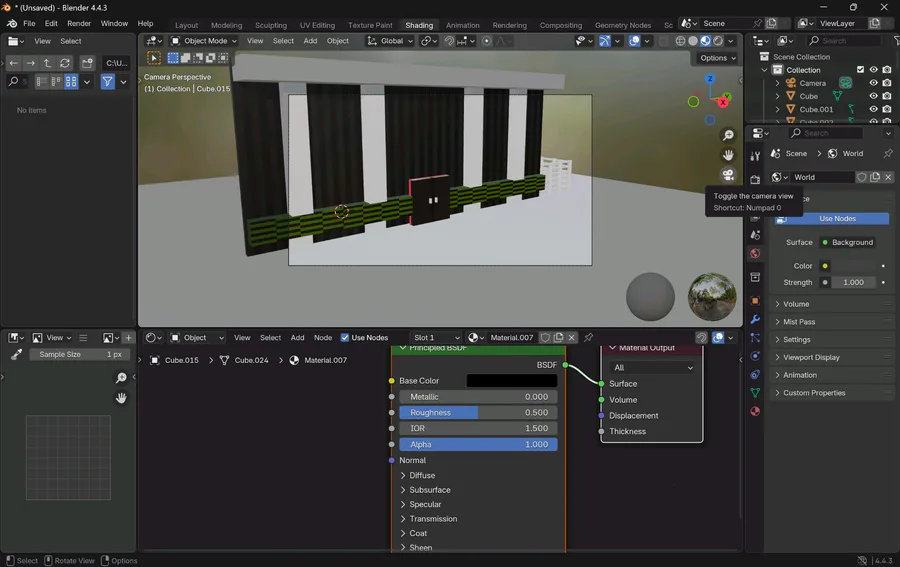The width and height of the screenshot is (900, 567).
Task: Open the node editor Add menu
Action: coord(297,337)
